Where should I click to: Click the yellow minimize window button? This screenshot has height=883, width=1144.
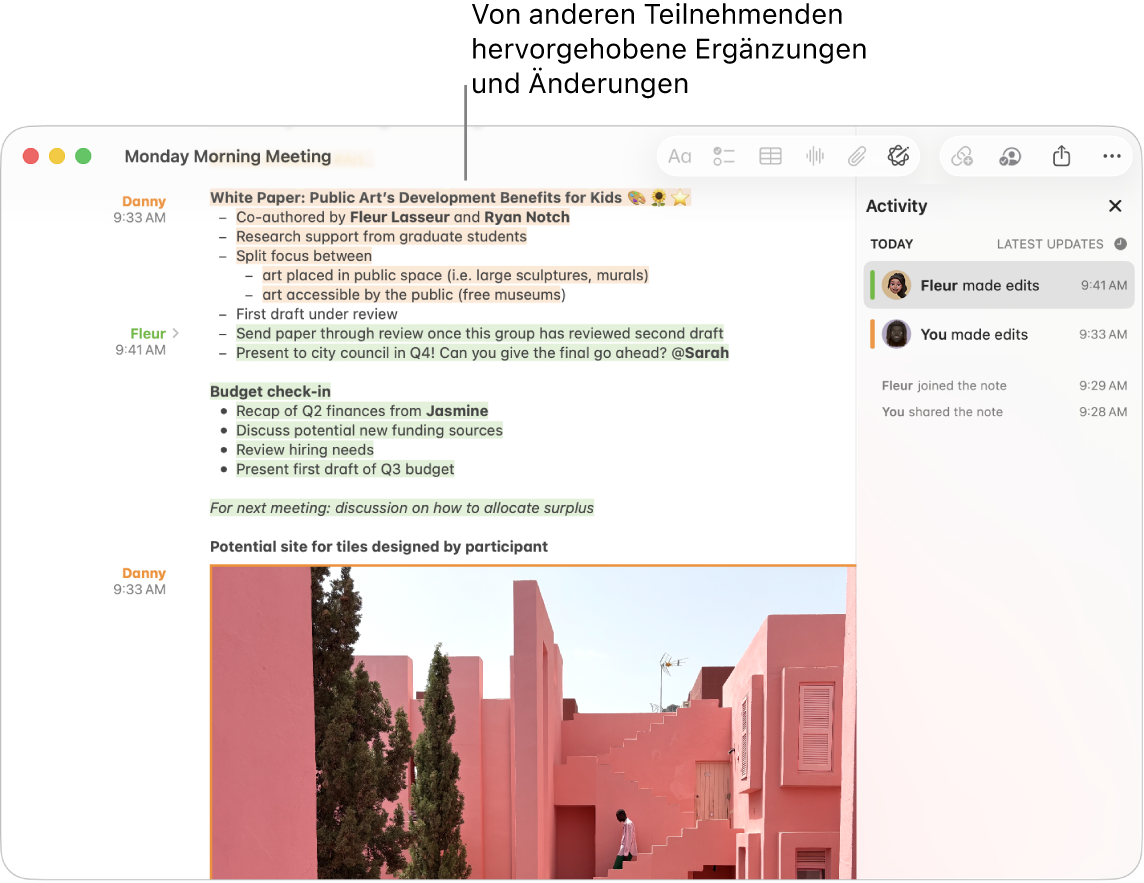pyautogui.click(x=57, y=156)
